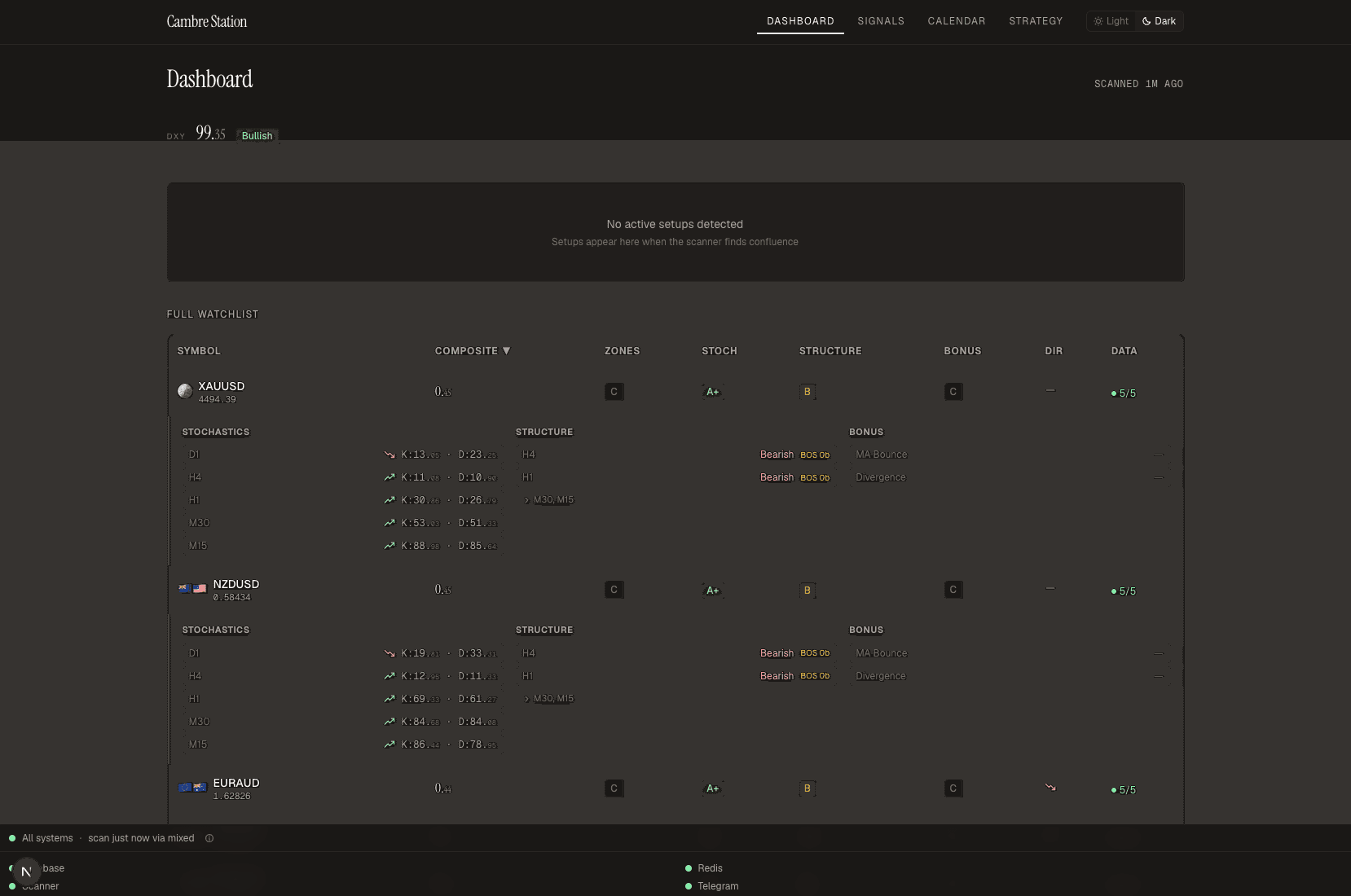1351x896 pixels.
Task: Expand NZDUSD M30, M15 structure rows
Action: click(549, 699)
